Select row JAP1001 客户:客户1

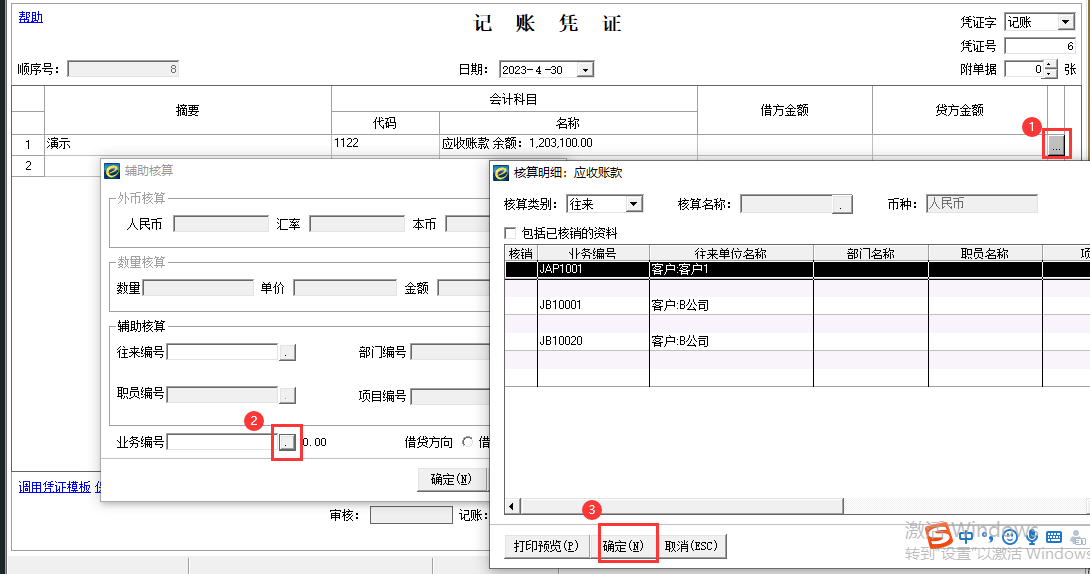[x=797, y=269]
